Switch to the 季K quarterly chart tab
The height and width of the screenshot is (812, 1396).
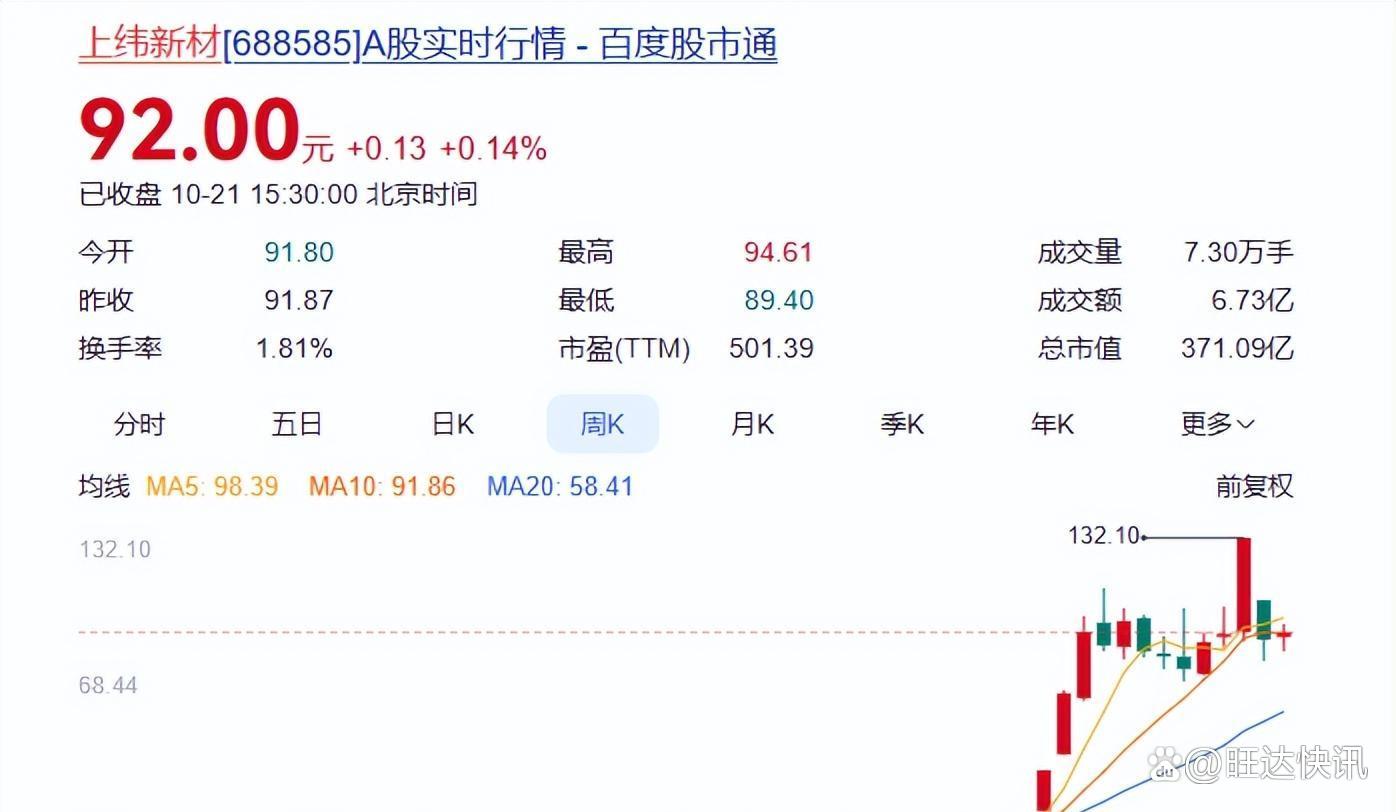pyautogui.click(x=901, y=424)
